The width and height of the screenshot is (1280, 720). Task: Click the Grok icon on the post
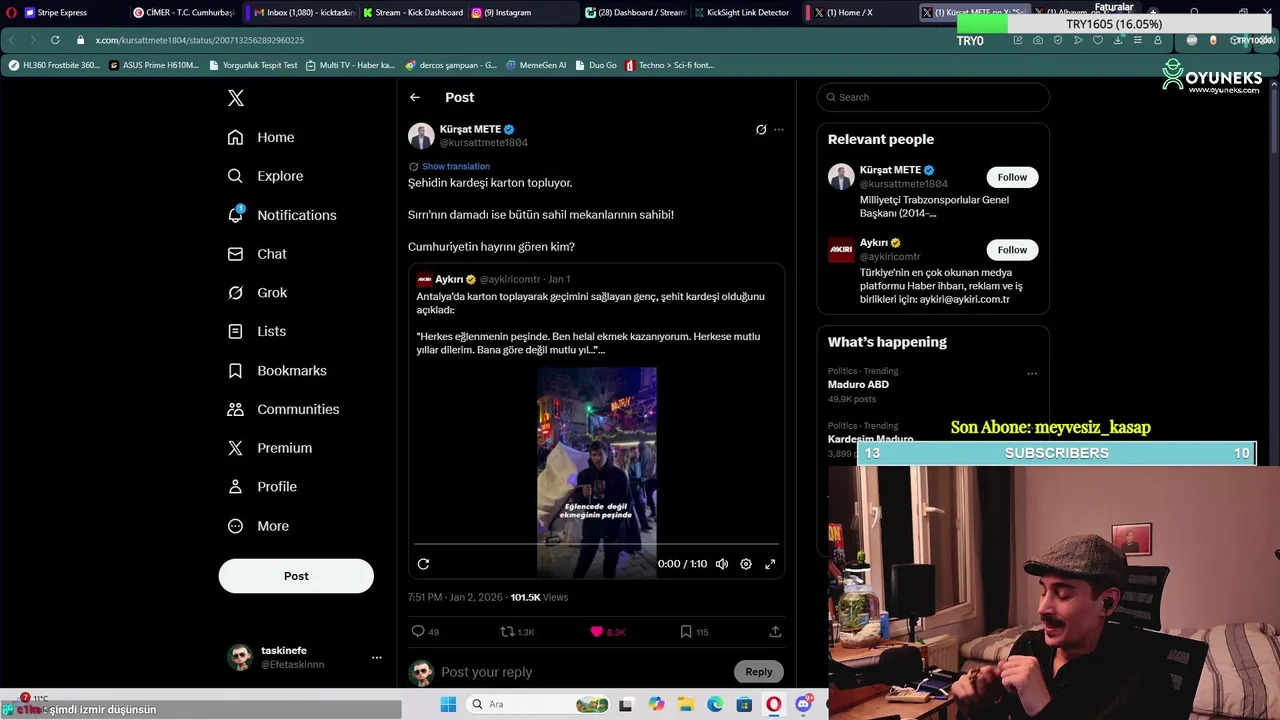[x=761, y=129]
